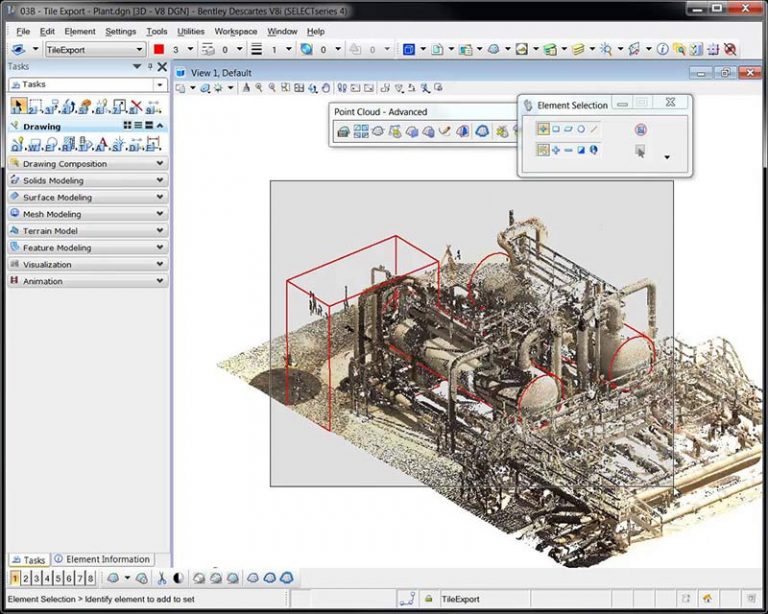768x614 pixels.
Task: Toggle the Tasks panel pin
Action: (150, 67)
